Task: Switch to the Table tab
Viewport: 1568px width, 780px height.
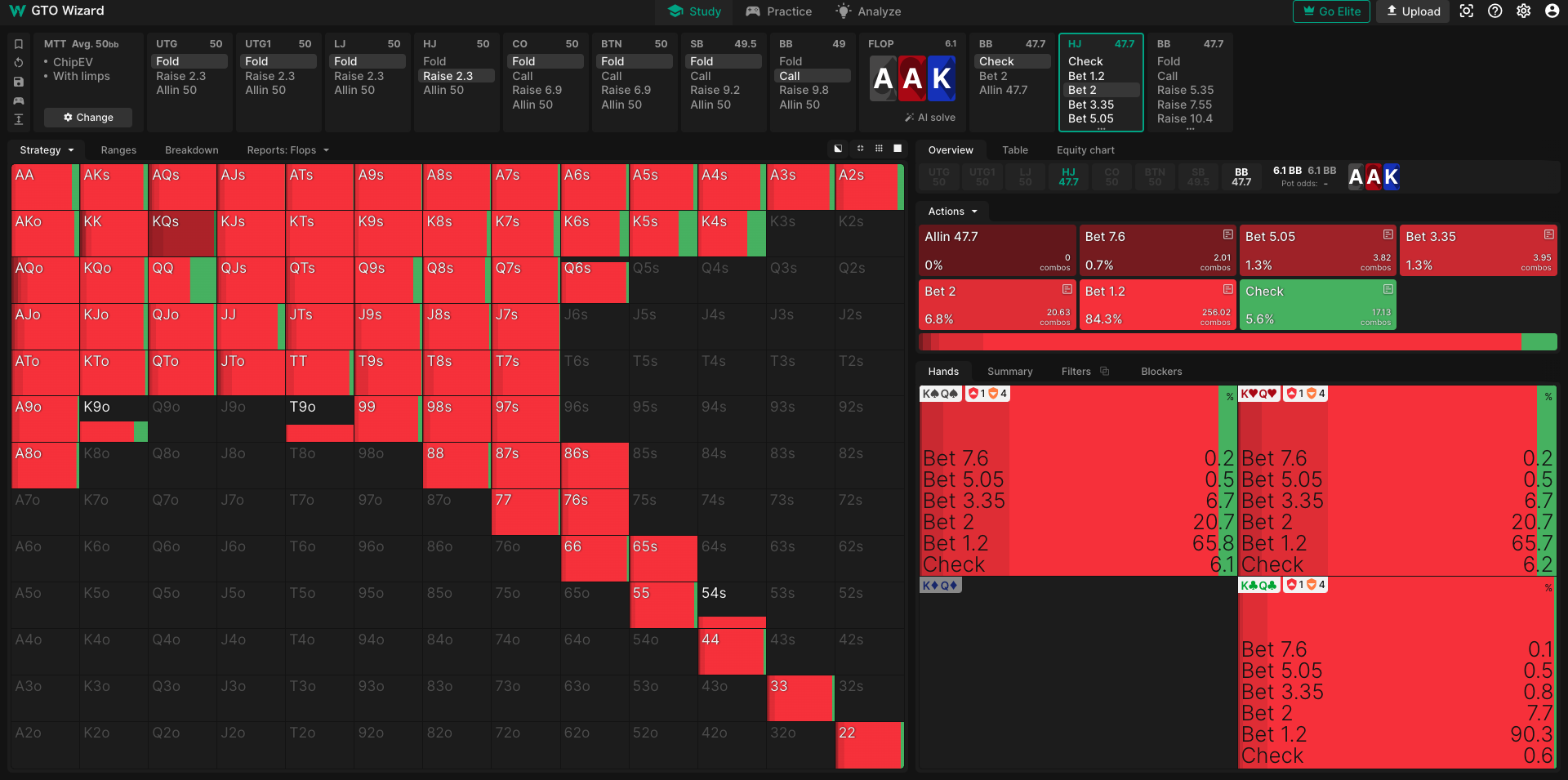Action: [1015, 150]
